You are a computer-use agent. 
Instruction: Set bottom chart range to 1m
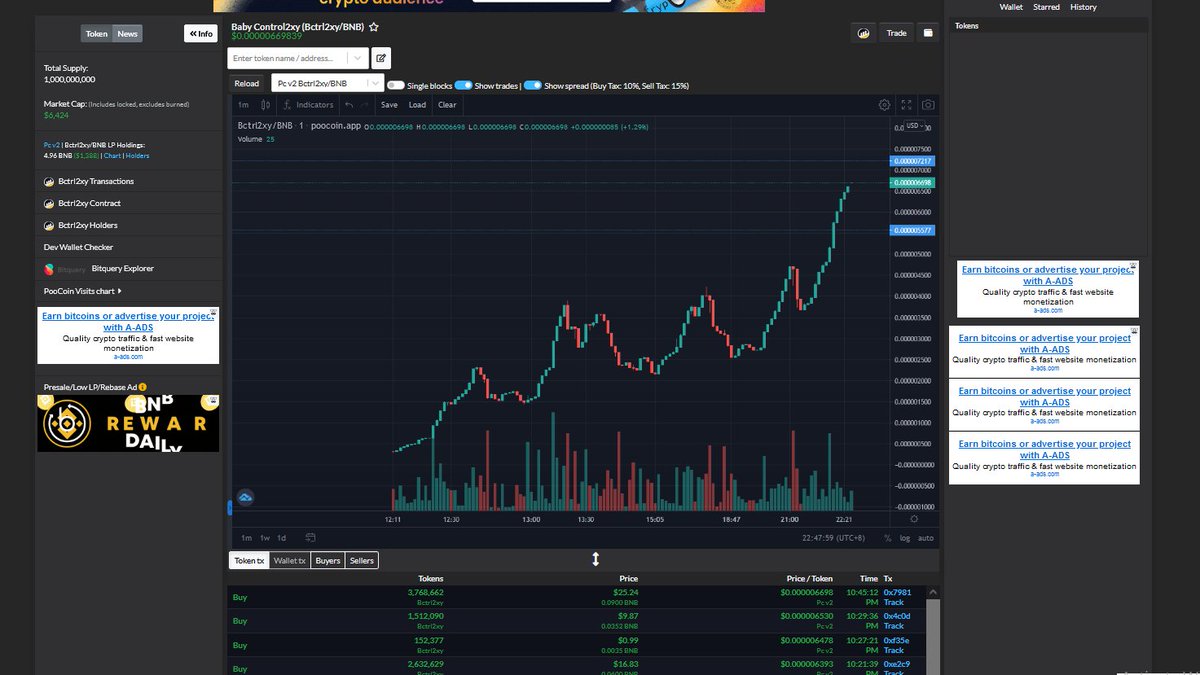click(x=246, y=538)
